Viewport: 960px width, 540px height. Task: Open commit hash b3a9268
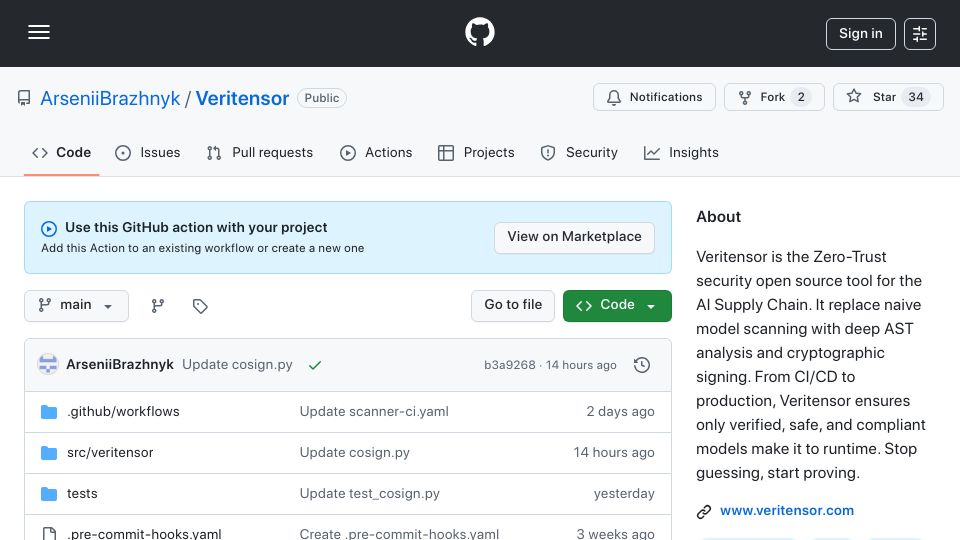click(x=509, y=365)
